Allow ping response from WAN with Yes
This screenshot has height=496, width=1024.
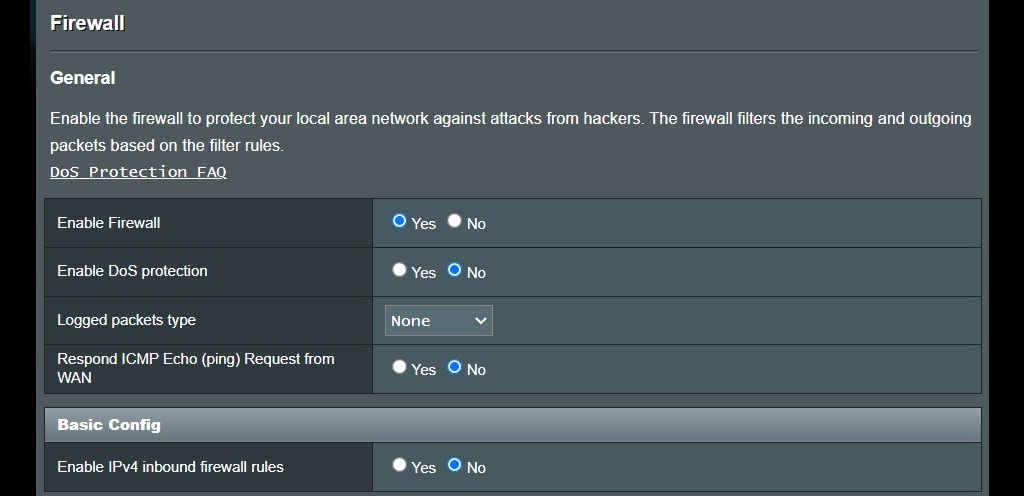coord(399,367)
